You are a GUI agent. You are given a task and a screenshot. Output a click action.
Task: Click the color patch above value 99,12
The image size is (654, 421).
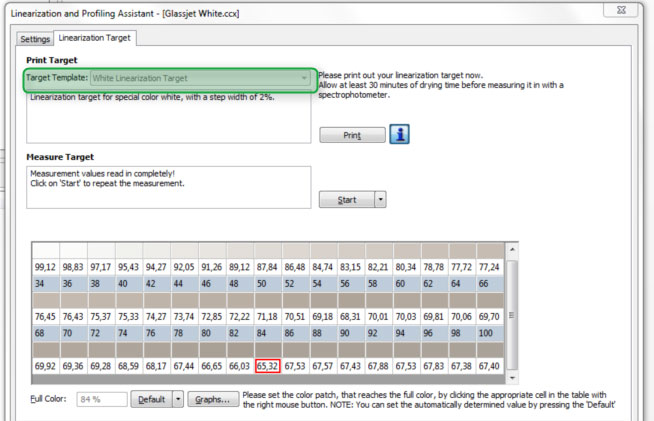point(45,249)
